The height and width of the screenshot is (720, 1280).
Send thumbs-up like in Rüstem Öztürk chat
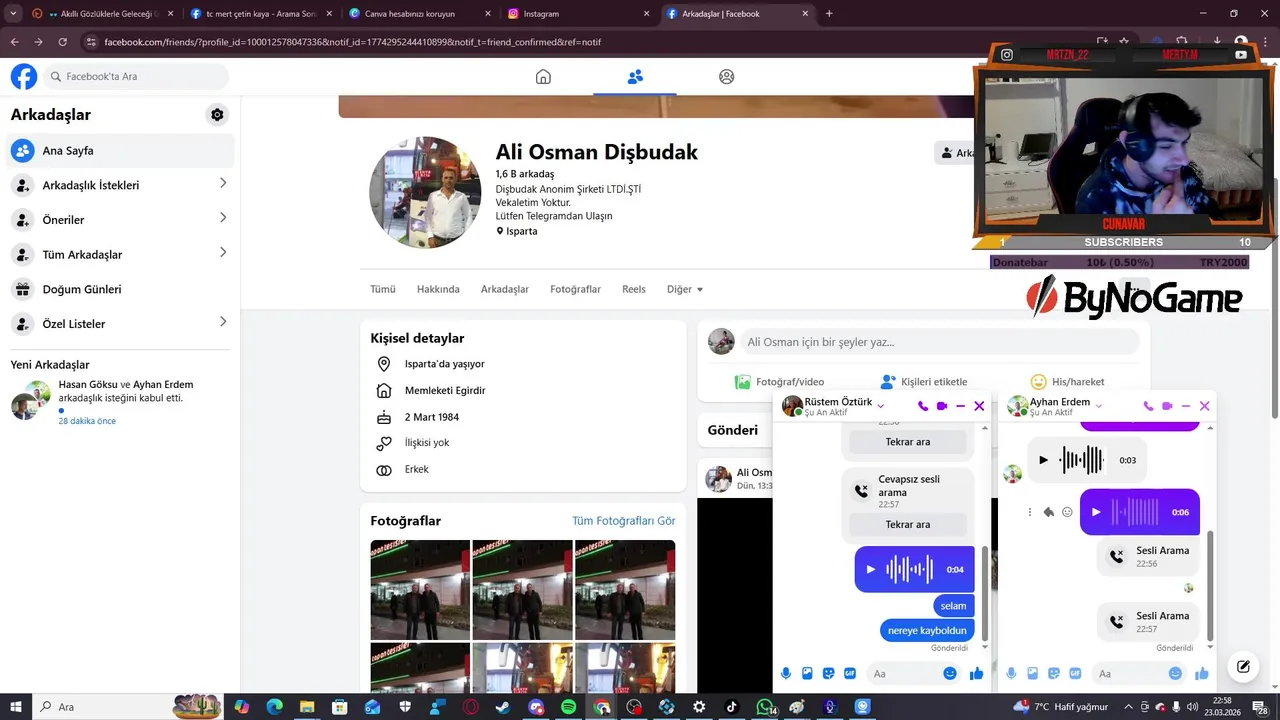[976, 673]
